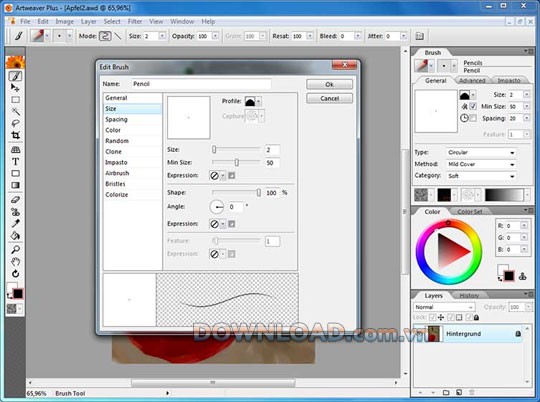Toggle Spacing checkbox next to clock icon

473,118
